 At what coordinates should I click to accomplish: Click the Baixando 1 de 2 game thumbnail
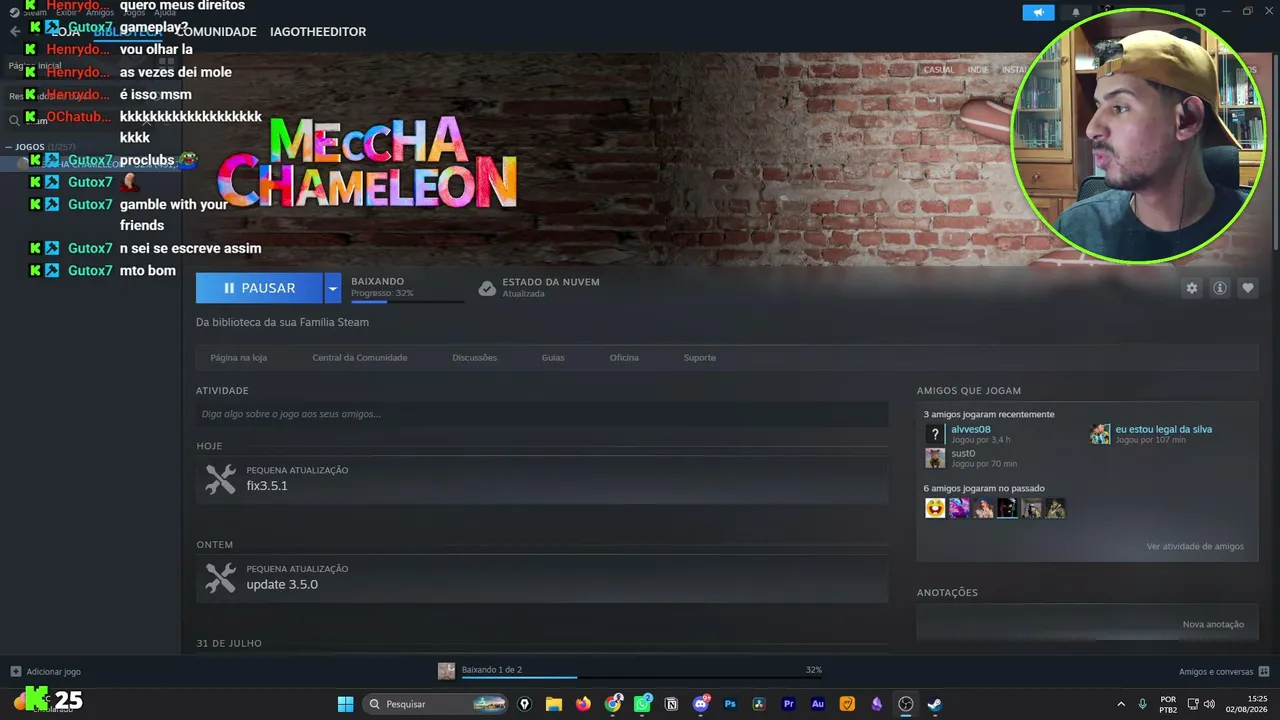(446, 671)
